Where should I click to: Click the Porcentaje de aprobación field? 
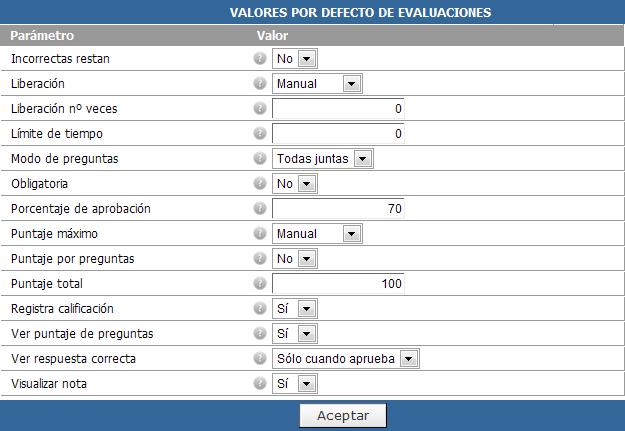tap(338, 209)
